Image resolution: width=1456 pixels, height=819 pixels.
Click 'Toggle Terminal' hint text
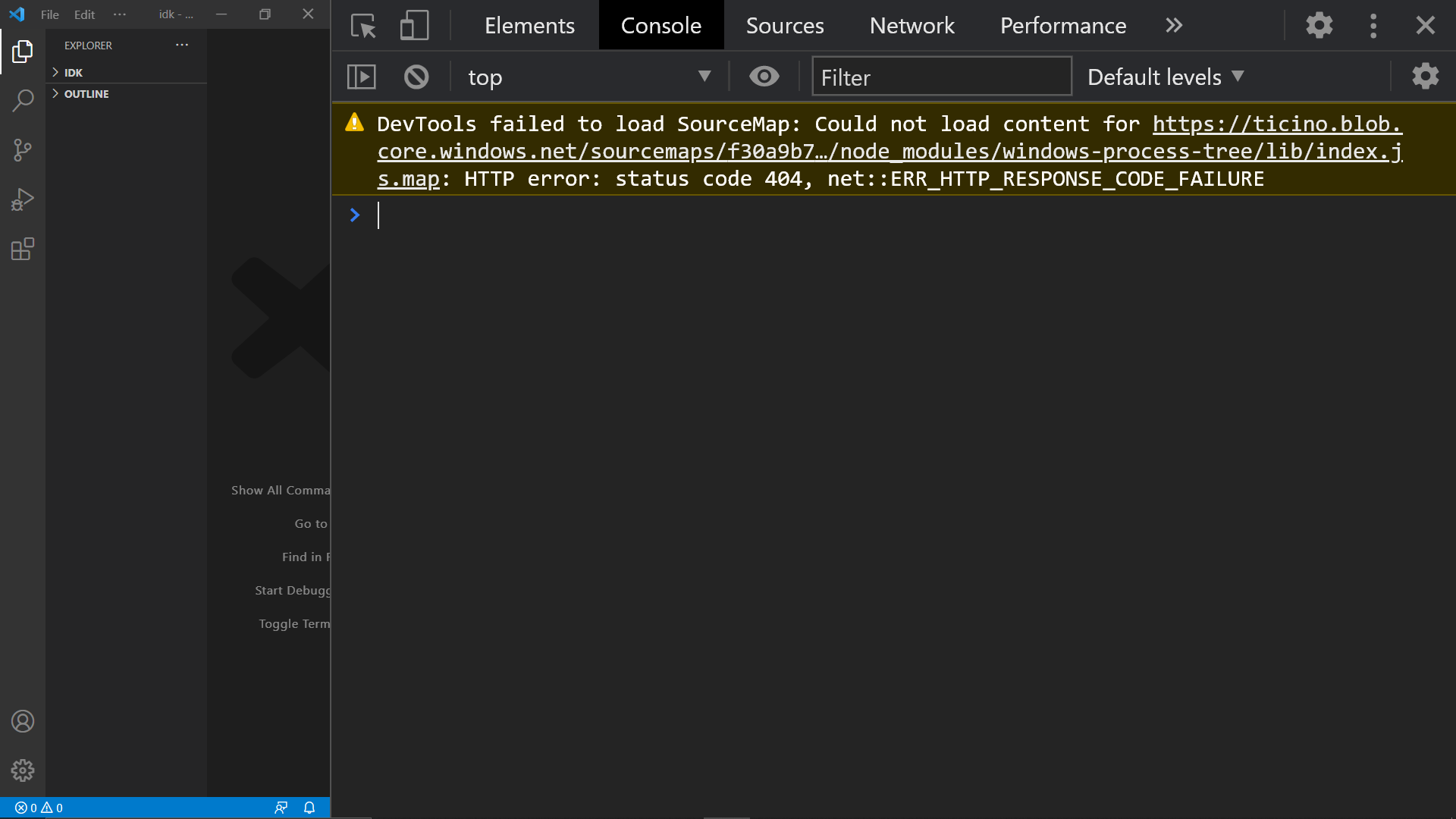pyautogui.click(x=294, y=624)
